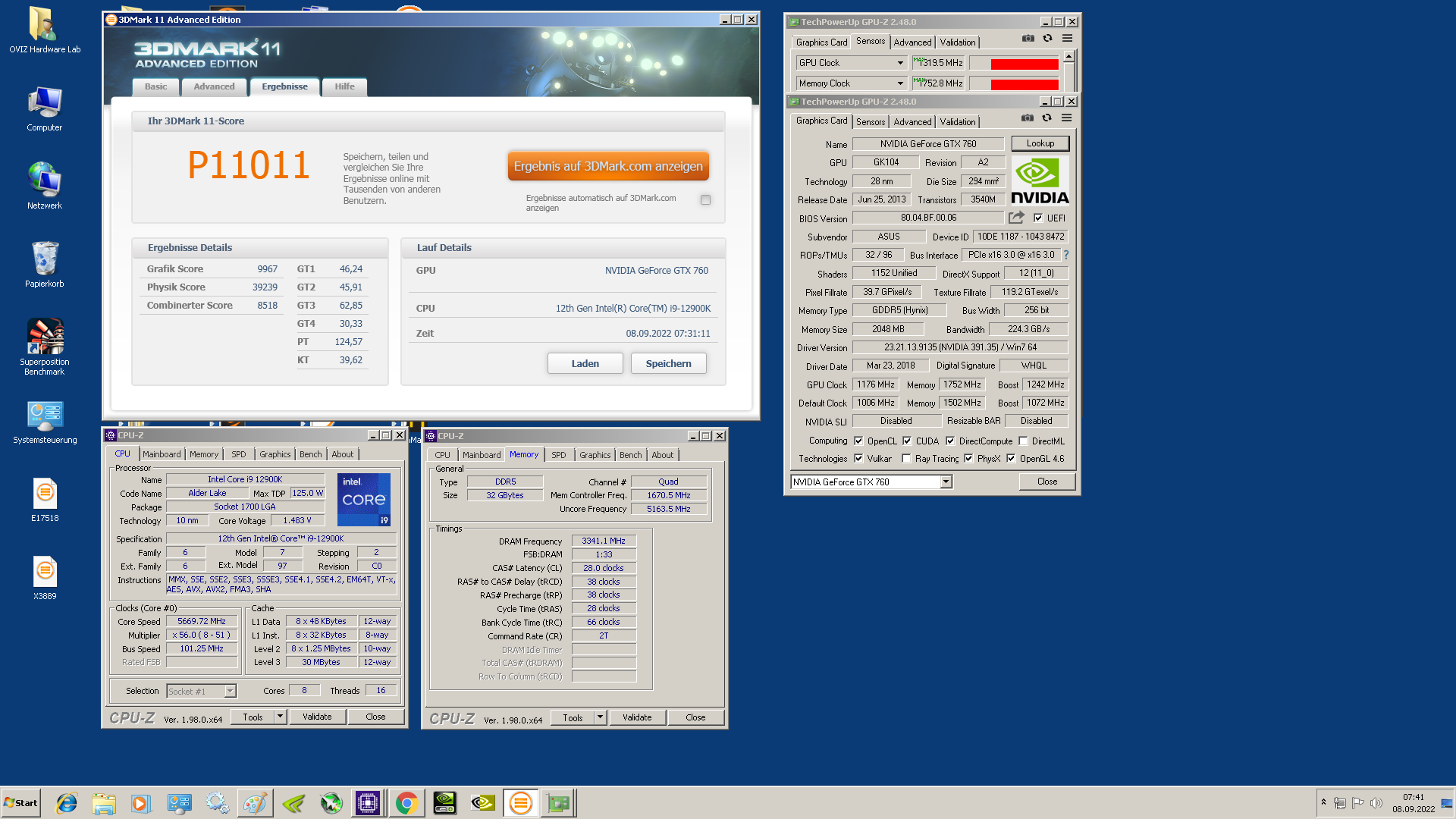
Task: Click the BIOS export/share icon in GPU-Z
Action: click(x=1016, y=218)
